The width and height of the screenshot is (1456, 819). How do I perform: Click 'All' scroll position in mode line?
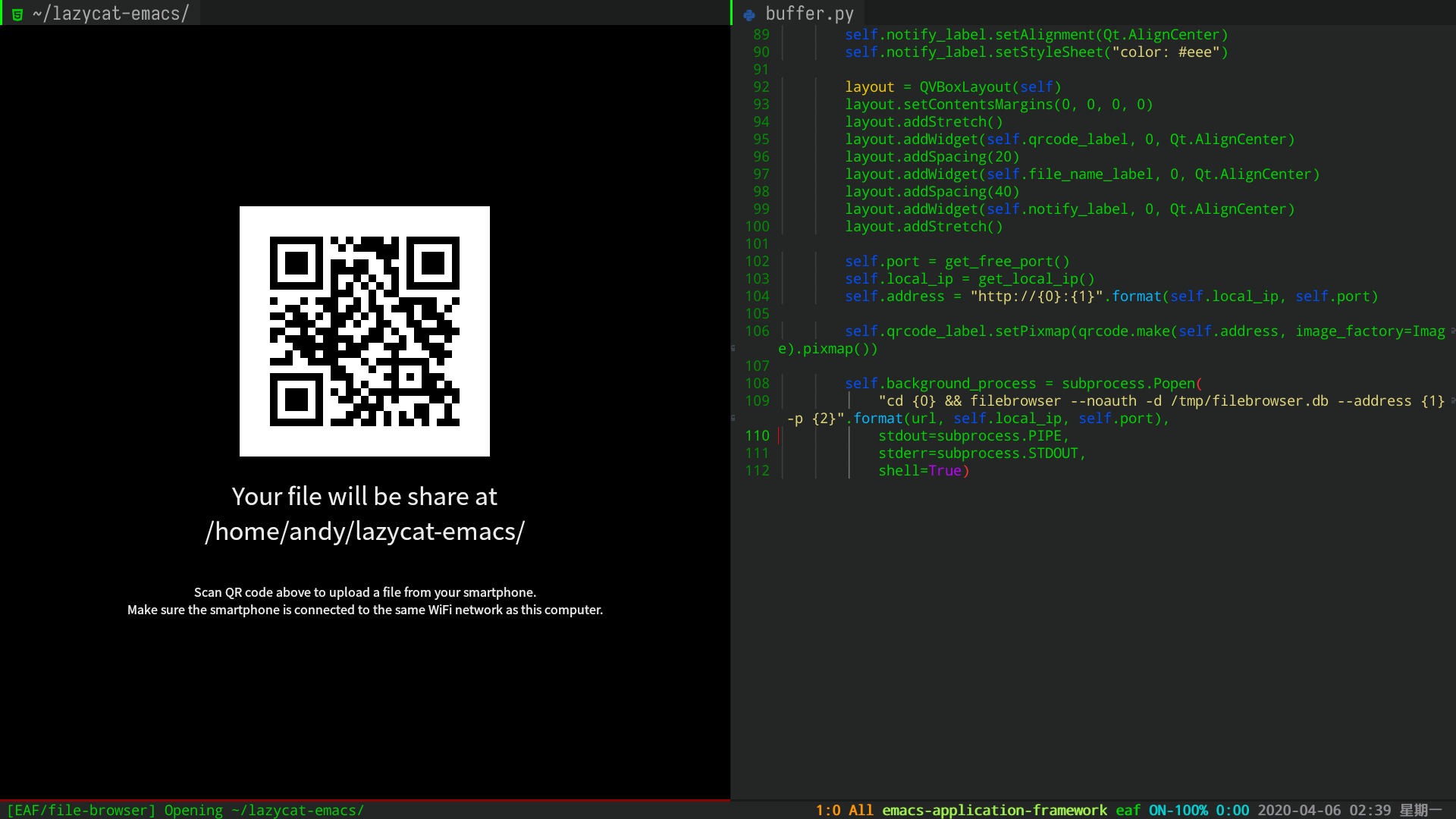coord(861,810)
